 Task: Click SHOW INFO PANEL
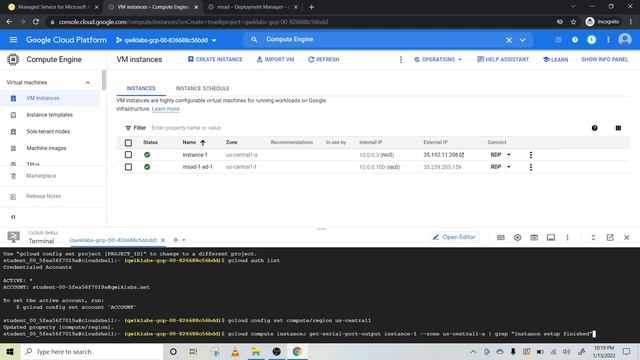pos(604,60)
